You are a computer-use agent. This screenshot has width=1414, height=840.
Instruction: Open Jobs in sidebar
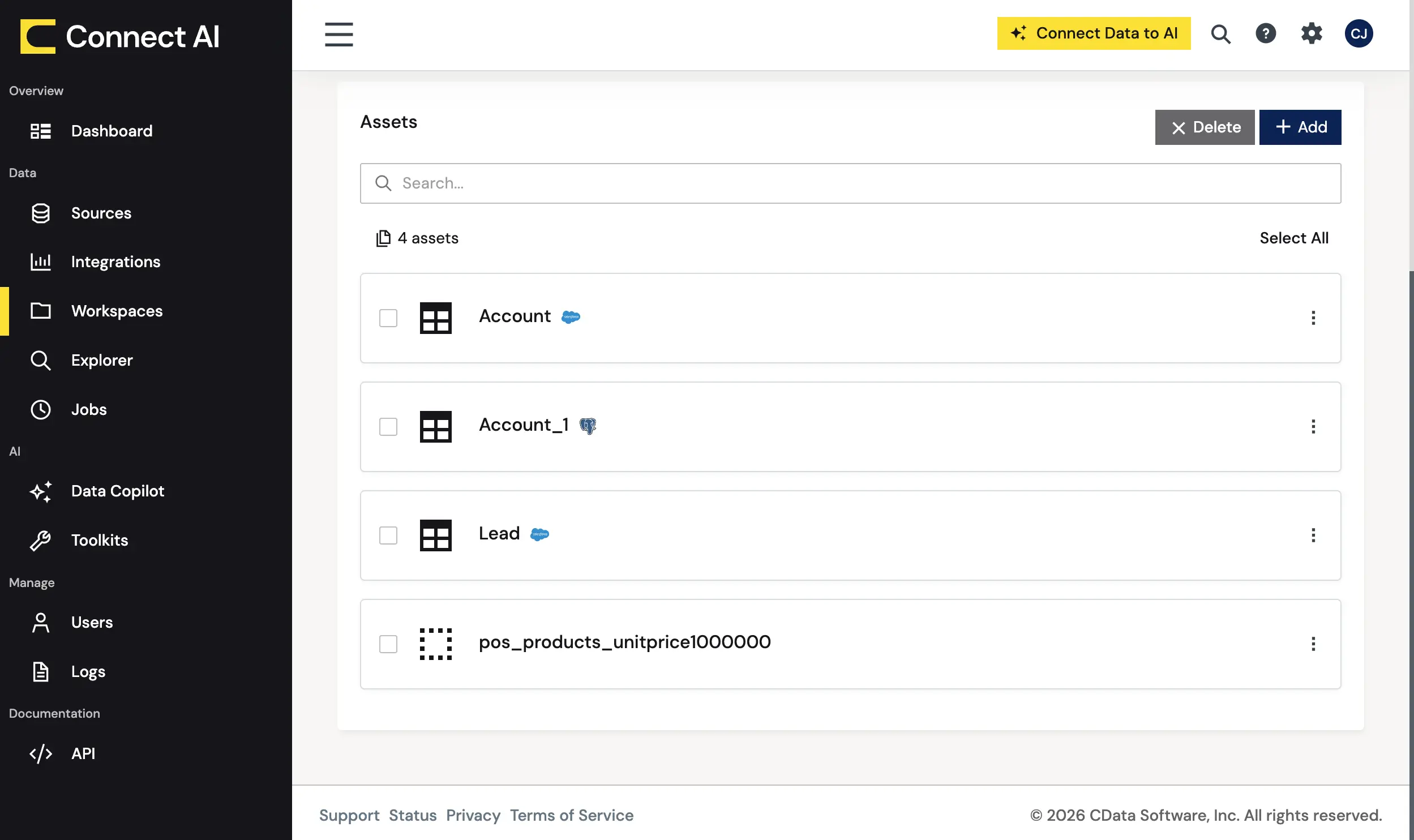146,410
